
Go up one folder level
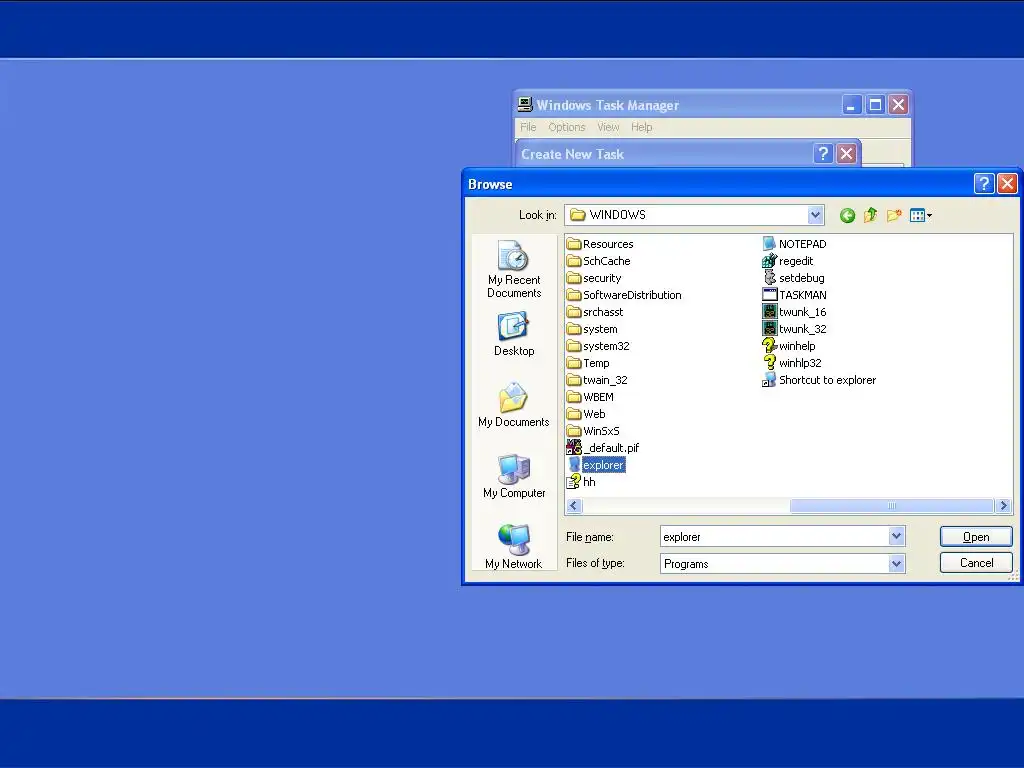coord(871,216)
